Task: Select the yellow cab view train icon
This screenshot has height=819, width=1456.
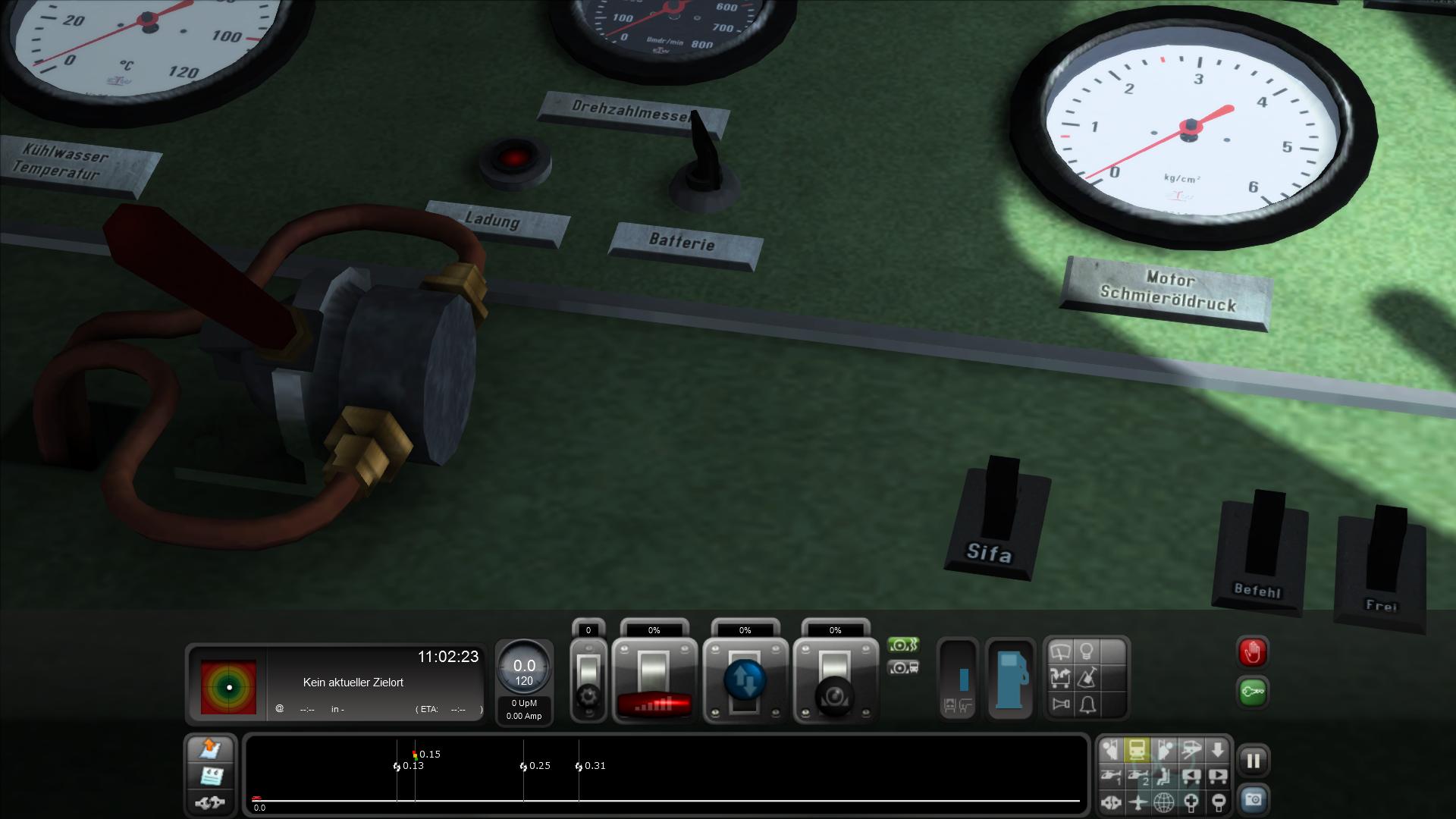Action: point(1137,750)
